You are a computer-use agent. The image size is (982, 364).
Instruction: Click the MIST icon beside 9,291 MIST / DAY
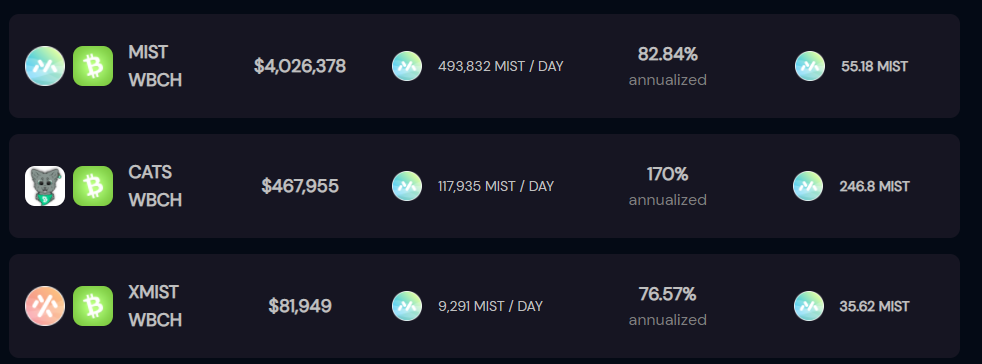point(407,306)
